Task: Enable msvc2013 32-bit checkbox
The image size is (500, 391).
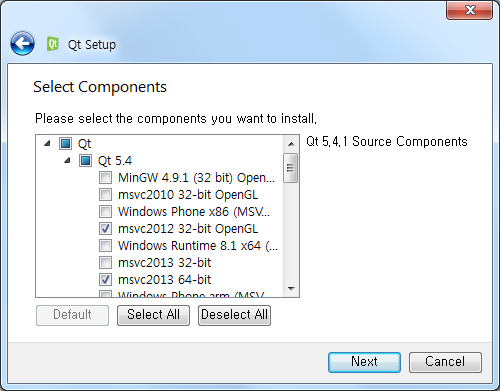Action: coord(105,263)
